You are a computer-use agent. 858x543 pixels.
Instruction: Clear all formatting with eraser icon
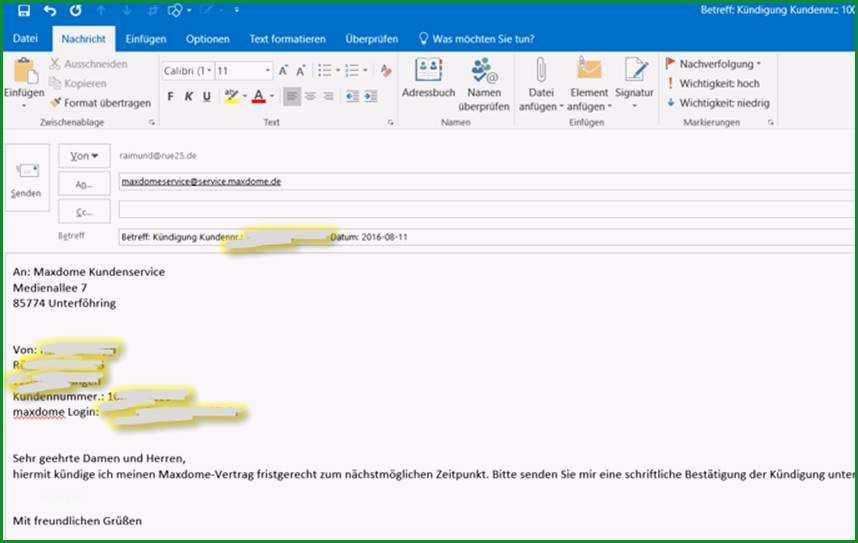pos(386,71)
